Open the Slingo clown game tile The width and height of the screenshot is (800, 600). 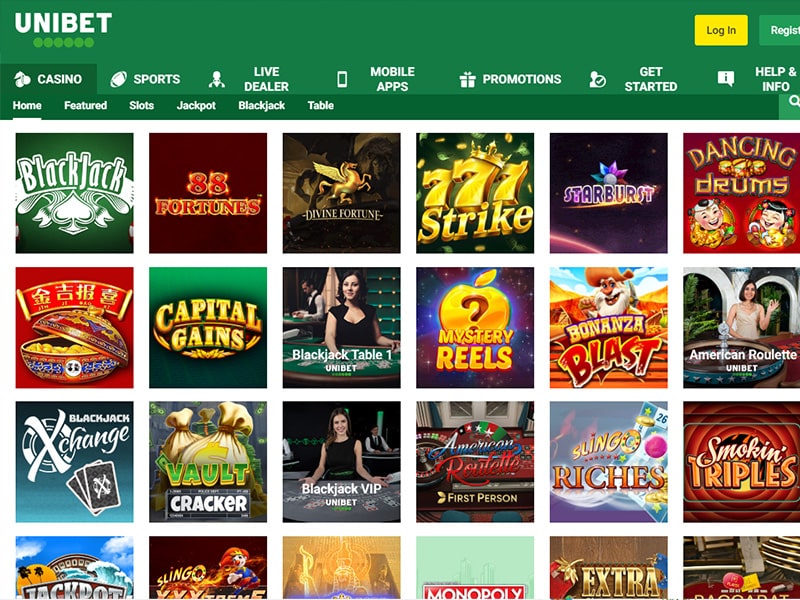click(208, 567)
